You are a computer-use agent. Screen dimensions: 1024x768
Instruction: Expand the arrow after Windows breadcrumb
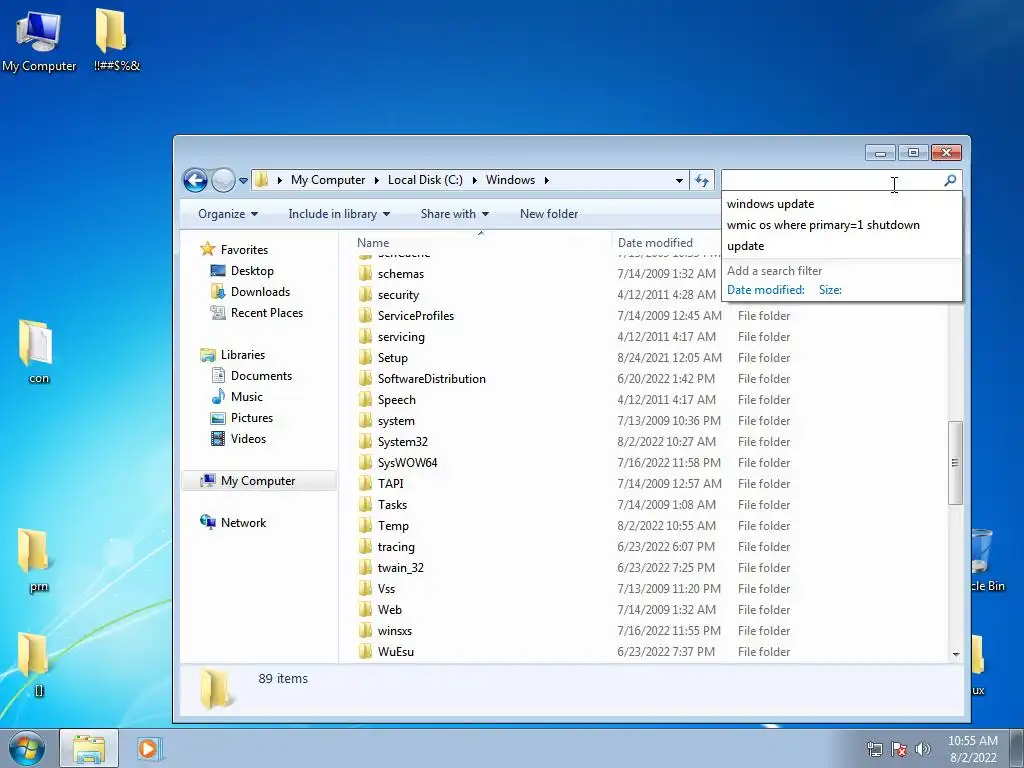[x=547, y=180]
